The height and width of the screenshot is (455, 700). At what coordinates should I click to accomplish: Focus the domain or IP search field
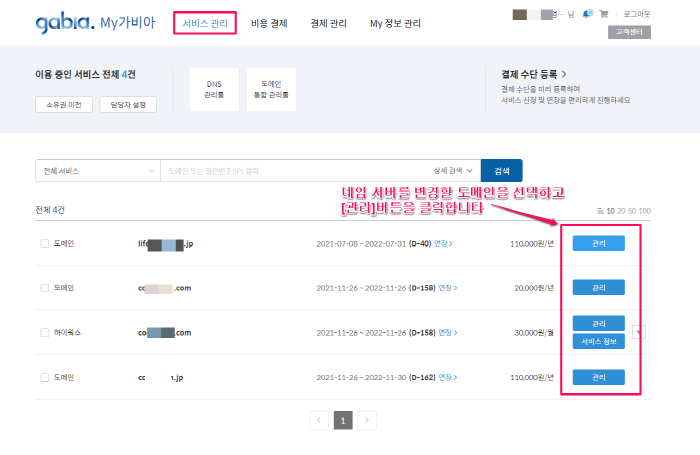[295, 171]
